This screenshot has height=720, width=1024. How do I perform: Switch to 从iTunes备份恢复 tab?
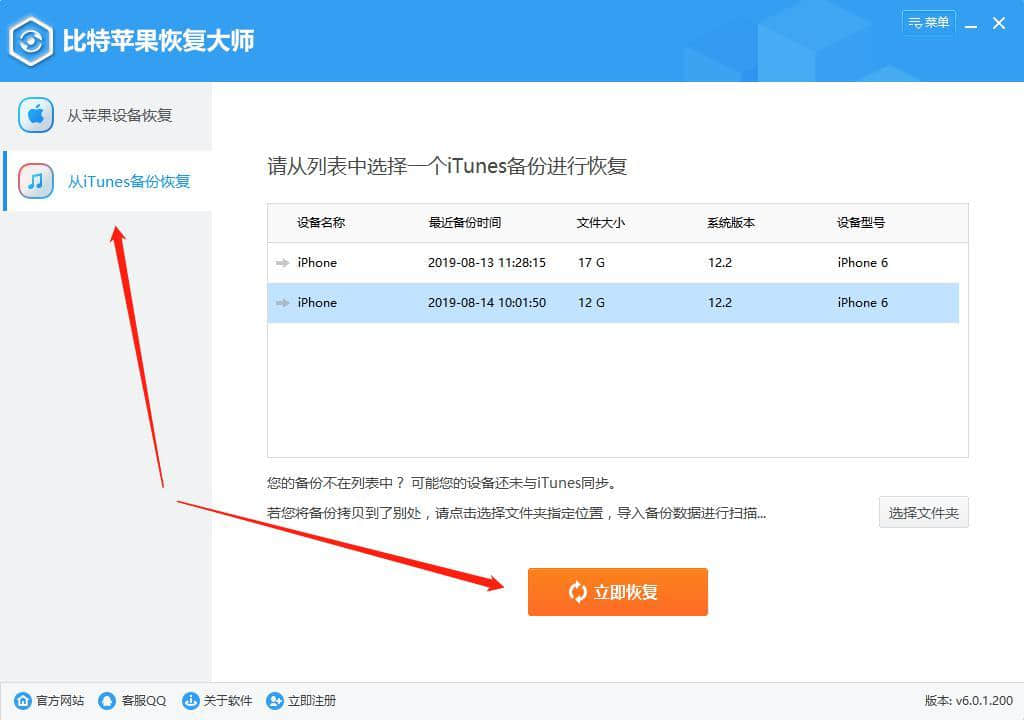point(128,181)
